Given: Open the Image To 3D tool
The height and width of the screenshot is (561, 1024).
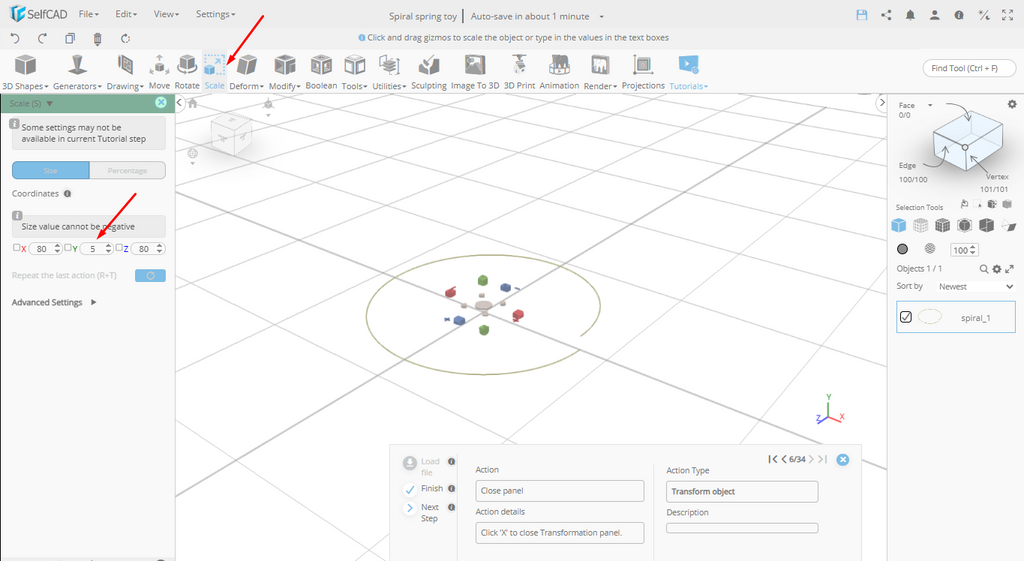Looking at the screenshot, I should tap(475, 72).
